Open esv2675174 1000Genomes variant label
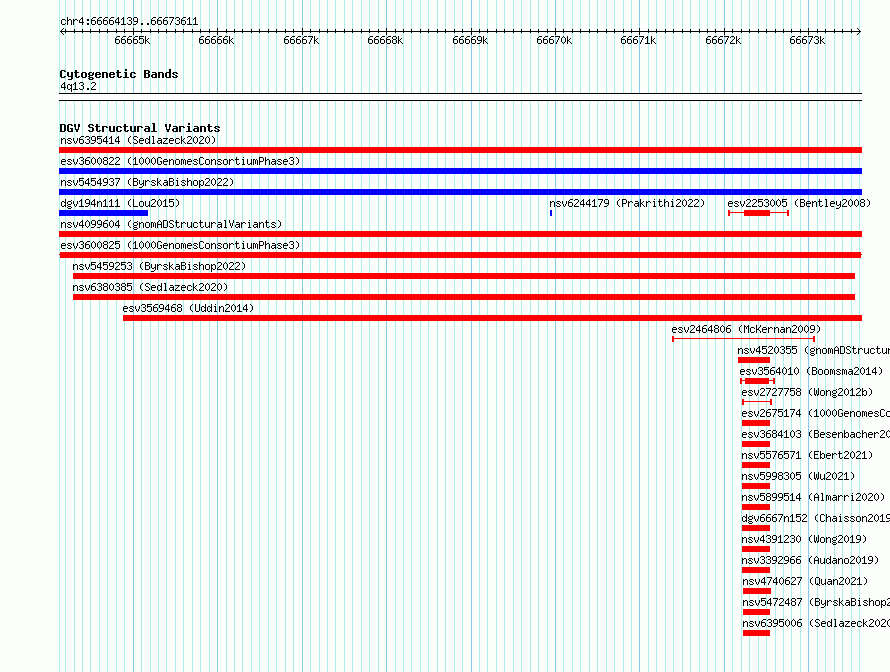890x672 pixels. [x=815, y=413]
